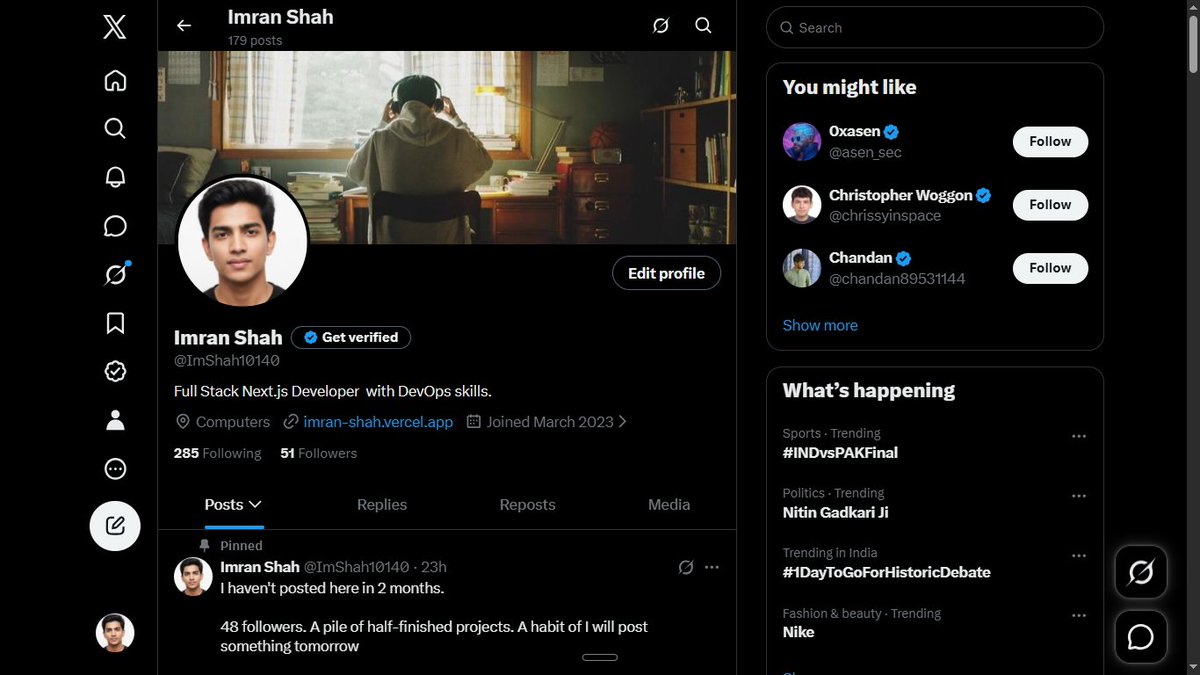Click the Search input field
Viewport: 1200px width, 675px height.
click(935, 28)
